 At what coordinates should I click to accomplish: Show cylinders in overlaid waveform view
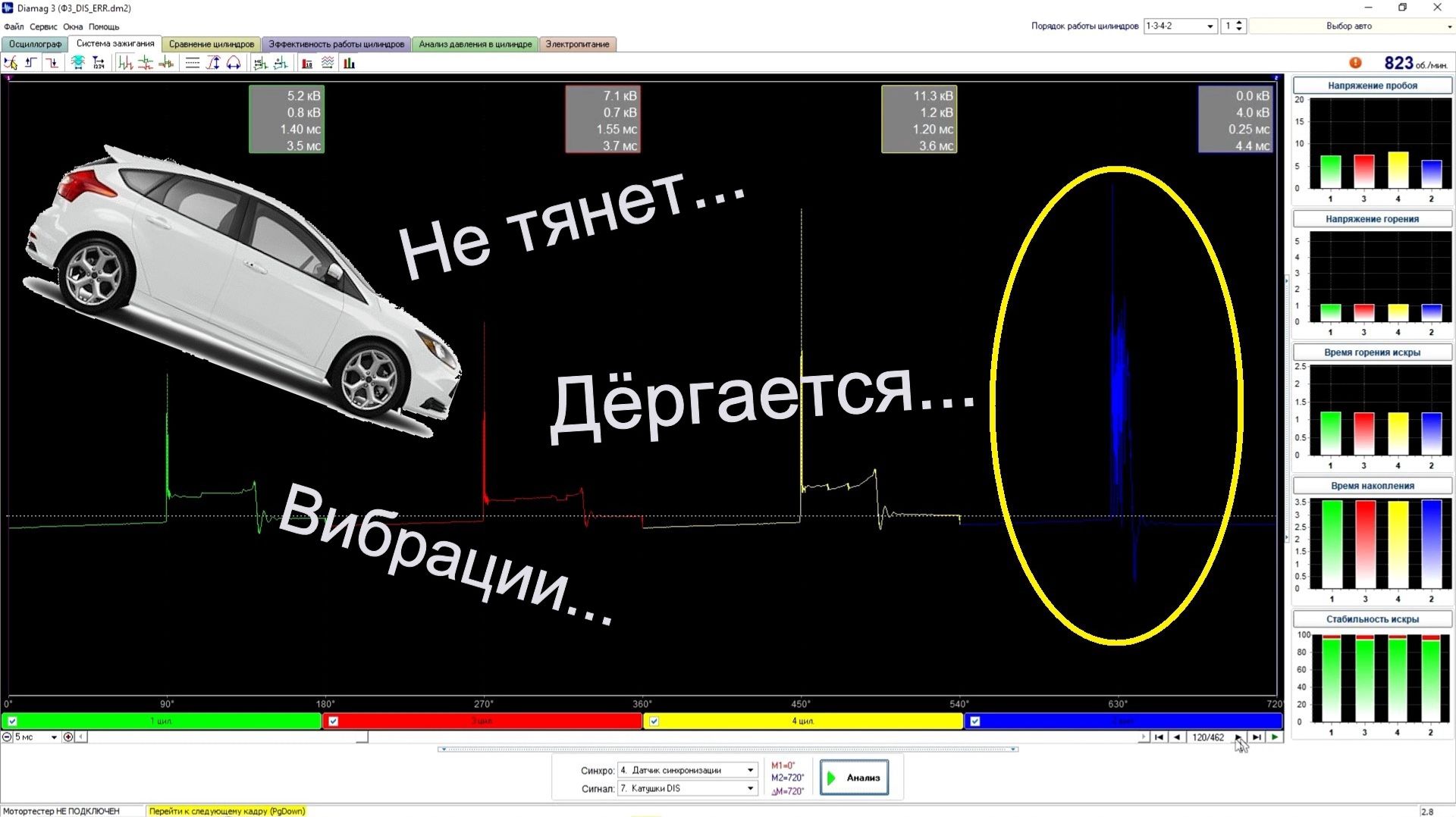click(166, 63)
